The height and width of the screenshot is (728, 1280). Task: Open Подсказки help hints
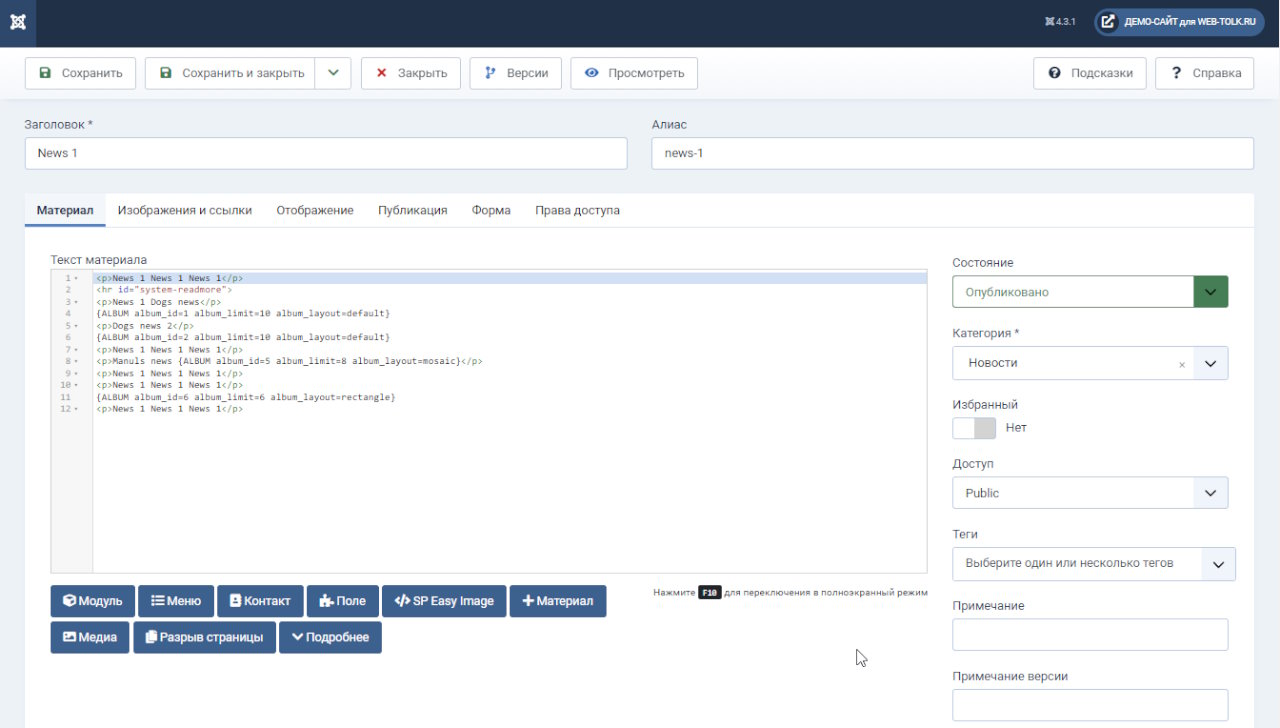click(1090, 73)
